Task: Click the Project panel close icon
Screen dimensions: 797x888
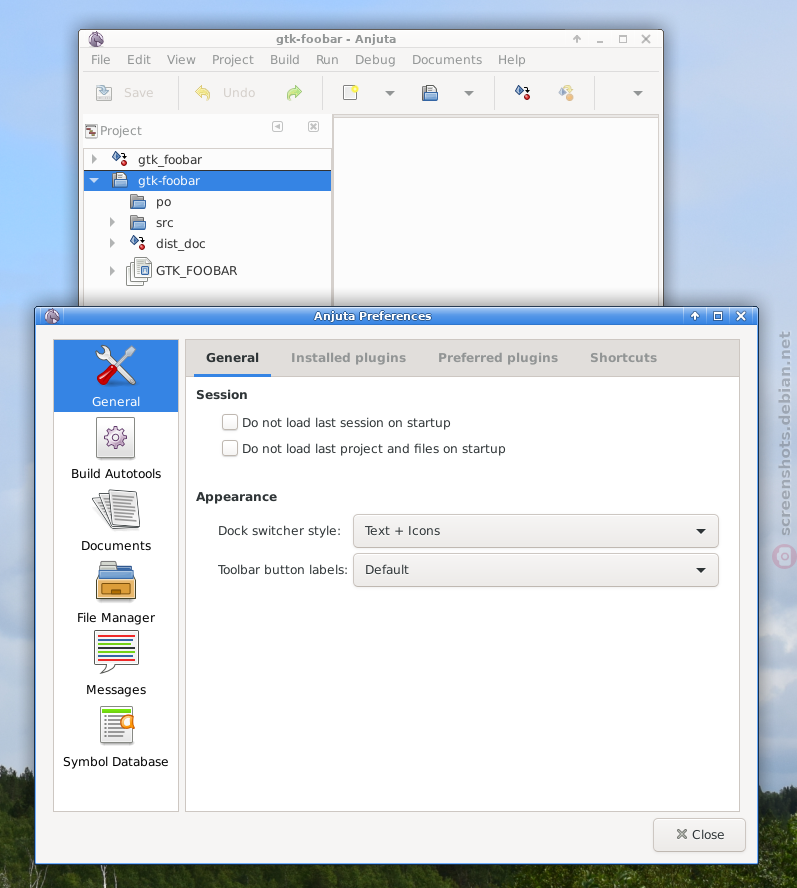Action: [313, 126]
